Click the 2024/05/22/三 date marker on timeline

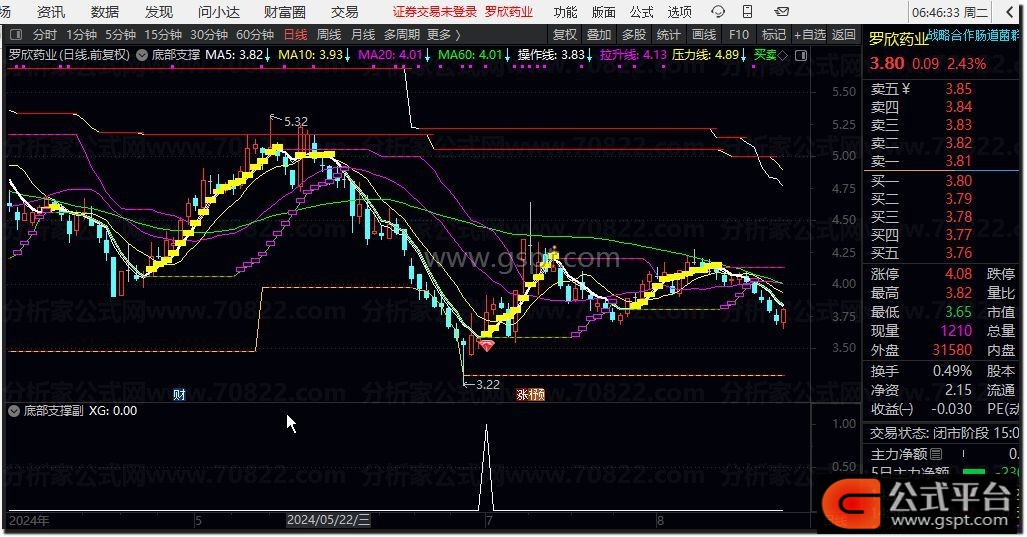pos(329,521)
